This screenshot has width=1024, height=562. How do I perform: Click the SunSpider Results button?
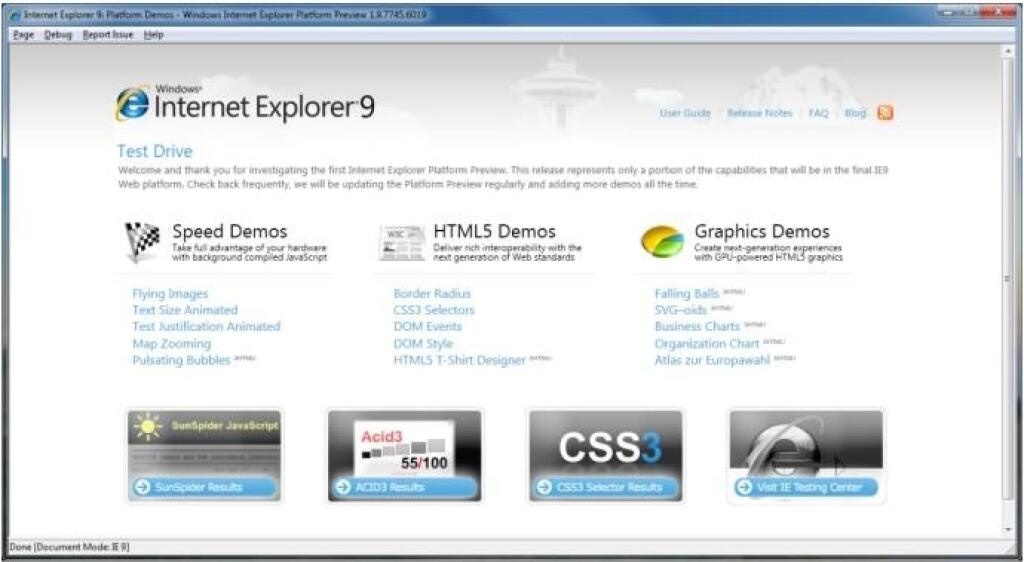tap(204, 487)
